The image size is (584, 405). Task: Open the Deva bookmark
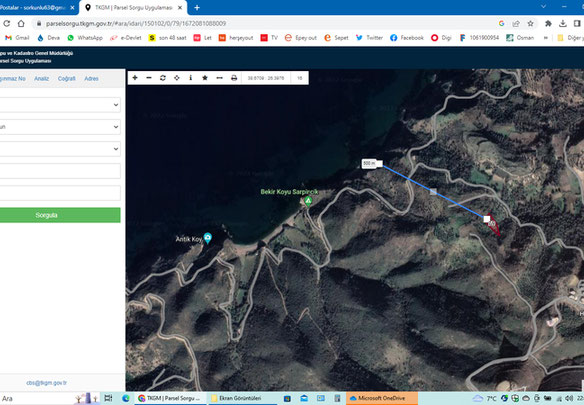click(49, 38)
